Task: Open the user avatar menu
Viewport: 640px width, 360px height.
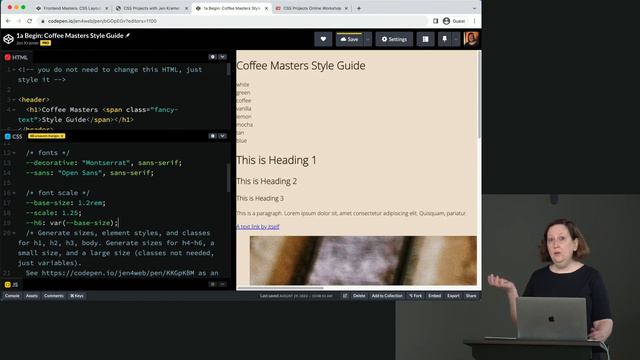Action: (x=471, y=39)
